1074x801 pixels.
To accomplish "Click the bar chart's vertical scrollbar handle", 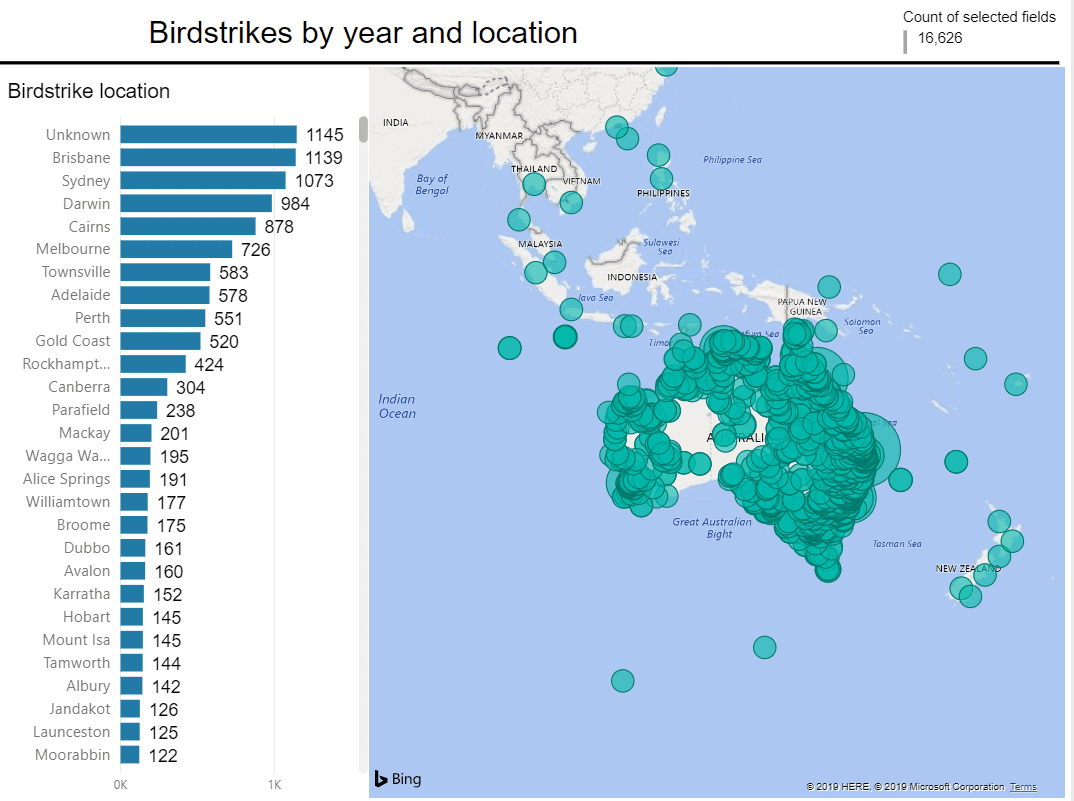I will [363, 130].
